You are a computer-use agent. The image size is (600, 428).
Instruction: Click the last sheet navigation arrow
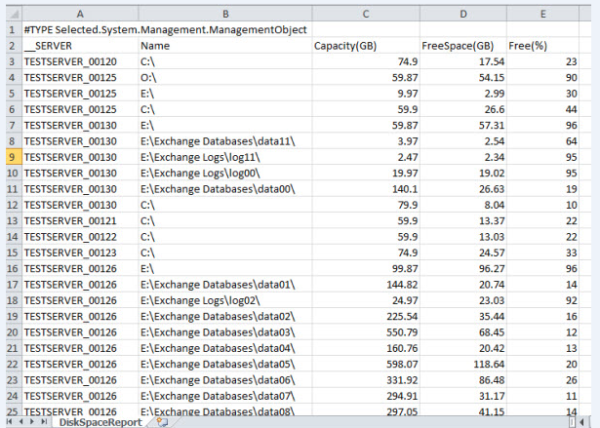[44, 421]
